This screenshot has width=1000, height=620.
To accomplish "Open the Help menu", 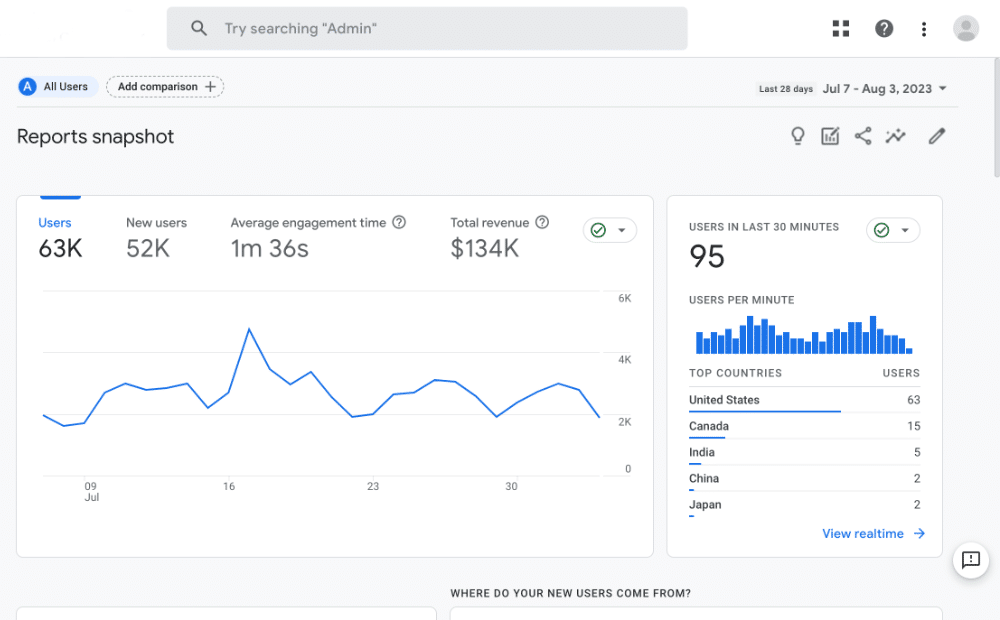I will [884, 28].
